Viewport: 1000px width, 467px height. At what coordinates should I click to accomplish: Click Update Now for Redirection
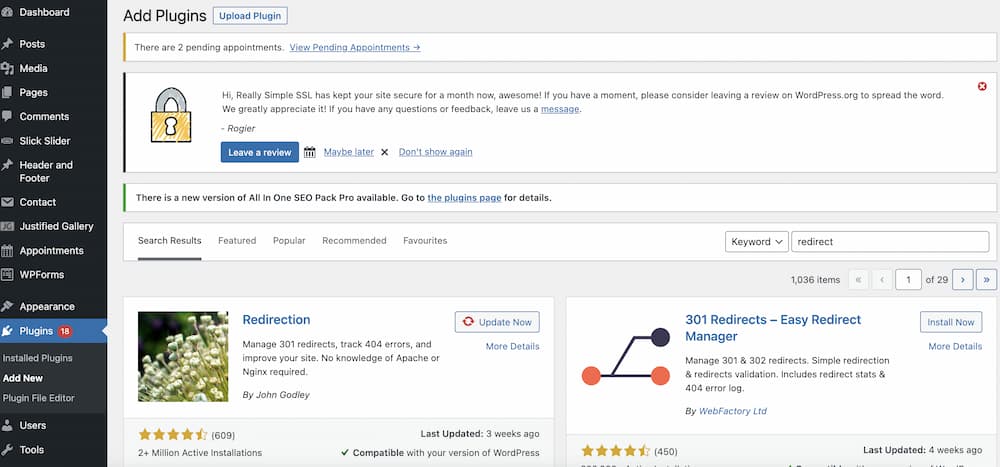click(497, 322)
